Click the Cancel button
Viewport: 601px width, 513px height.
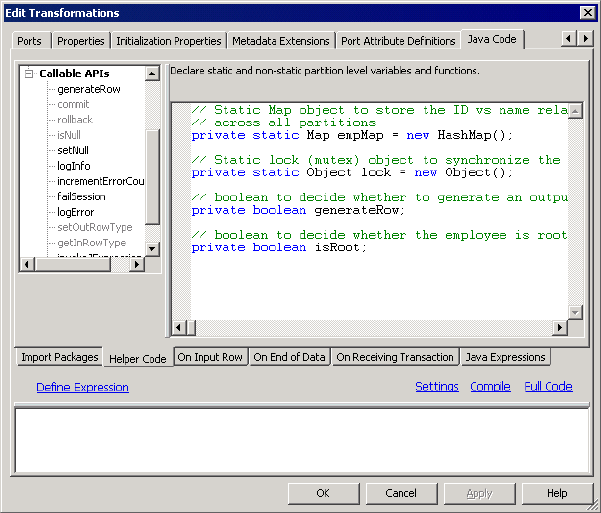(x=401, y=493)
